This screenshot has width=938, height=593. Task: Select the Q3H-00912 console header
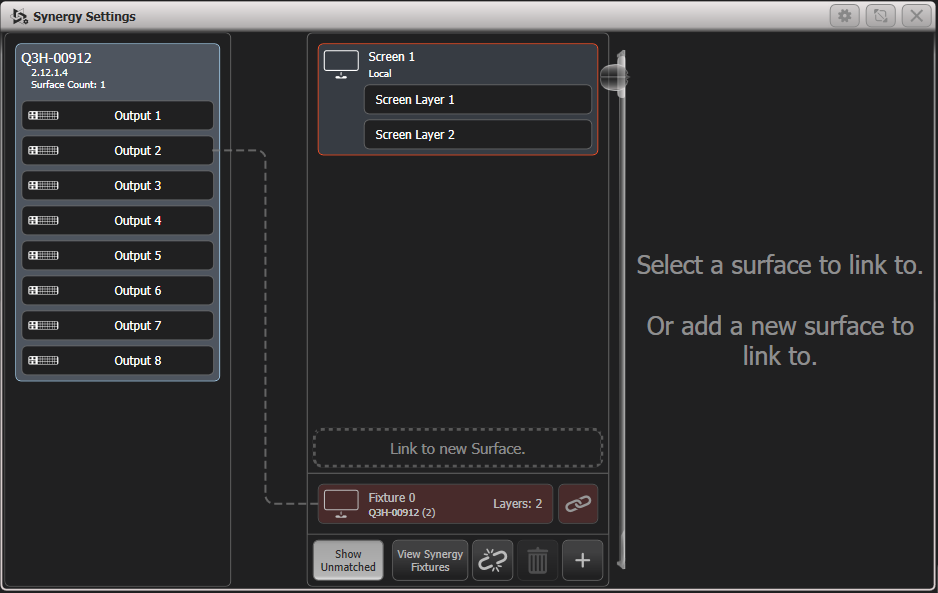pyautogui.click(x=117, y=70)
